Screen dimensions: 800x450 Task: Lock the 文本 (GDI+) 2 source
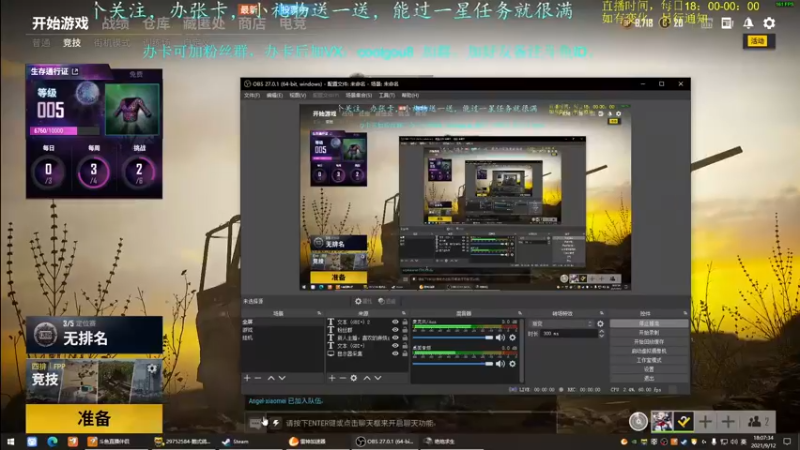pyautogui.click(x=405, y=322)
